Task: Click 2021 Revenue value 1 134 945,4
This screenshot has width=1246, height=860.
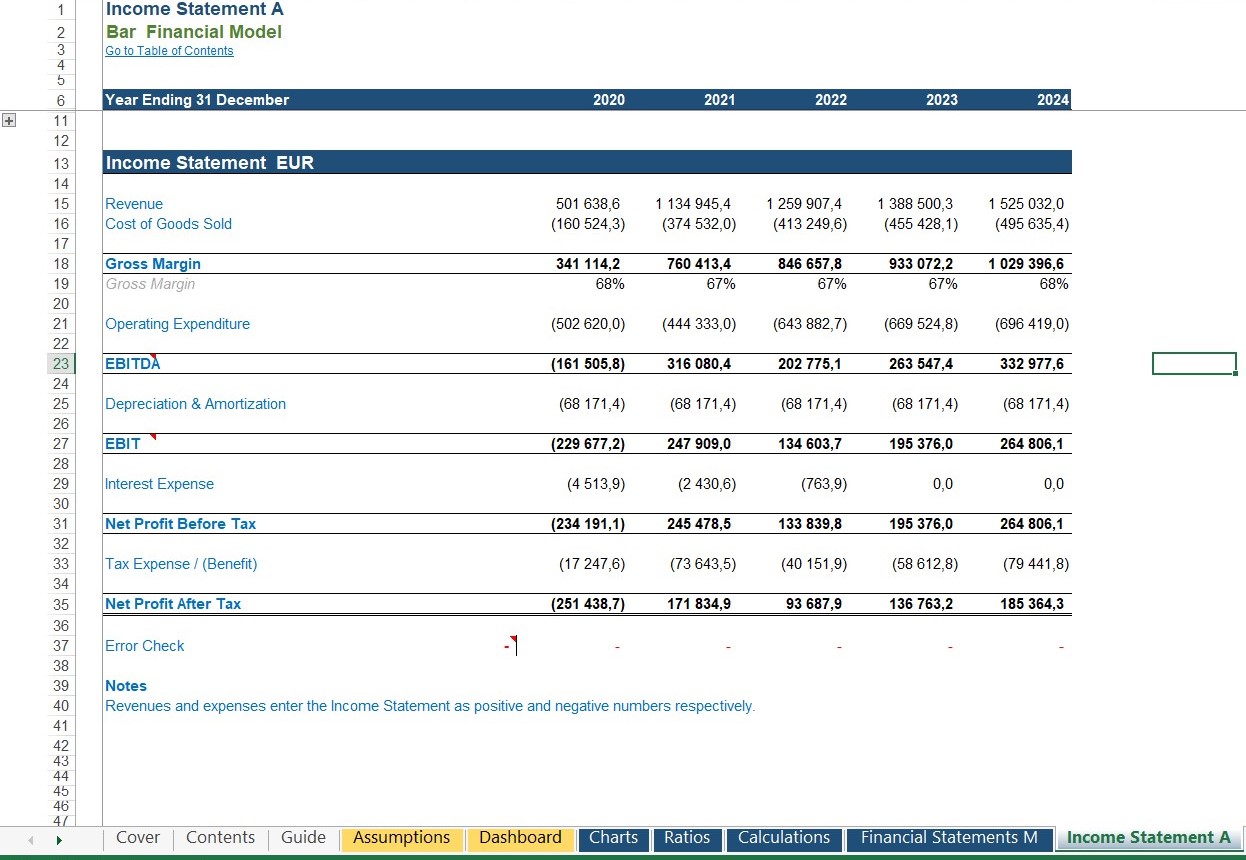Action: [693, 204]
